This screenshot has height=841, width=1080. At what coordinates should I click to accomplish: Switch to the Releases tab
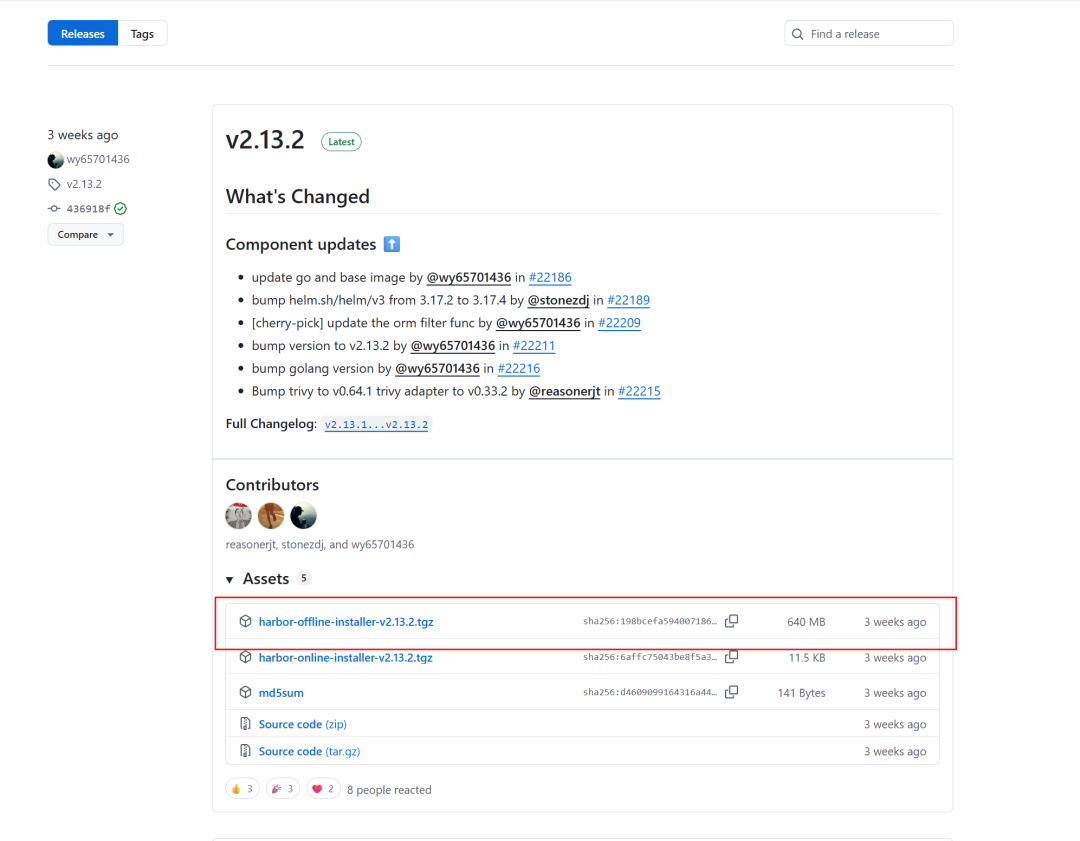click(83, 34)
